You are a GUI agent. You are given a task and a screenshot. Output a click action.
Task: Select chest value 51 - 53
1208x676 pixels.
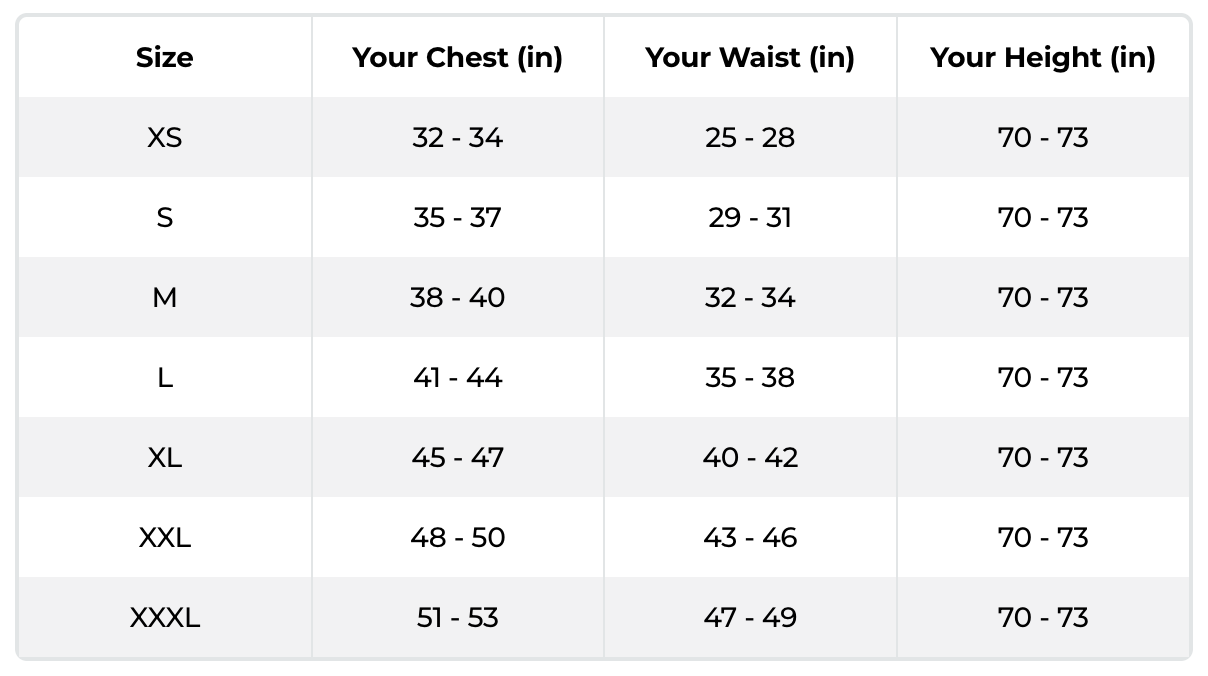(457, 618)
